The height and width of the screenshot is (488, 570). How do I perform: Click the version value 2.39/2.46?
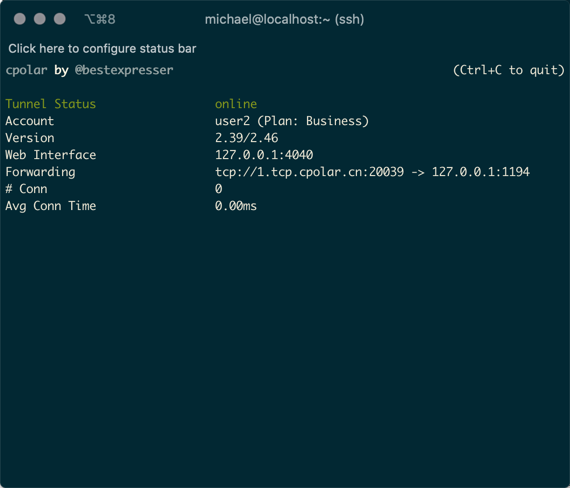tap(246, 138)
